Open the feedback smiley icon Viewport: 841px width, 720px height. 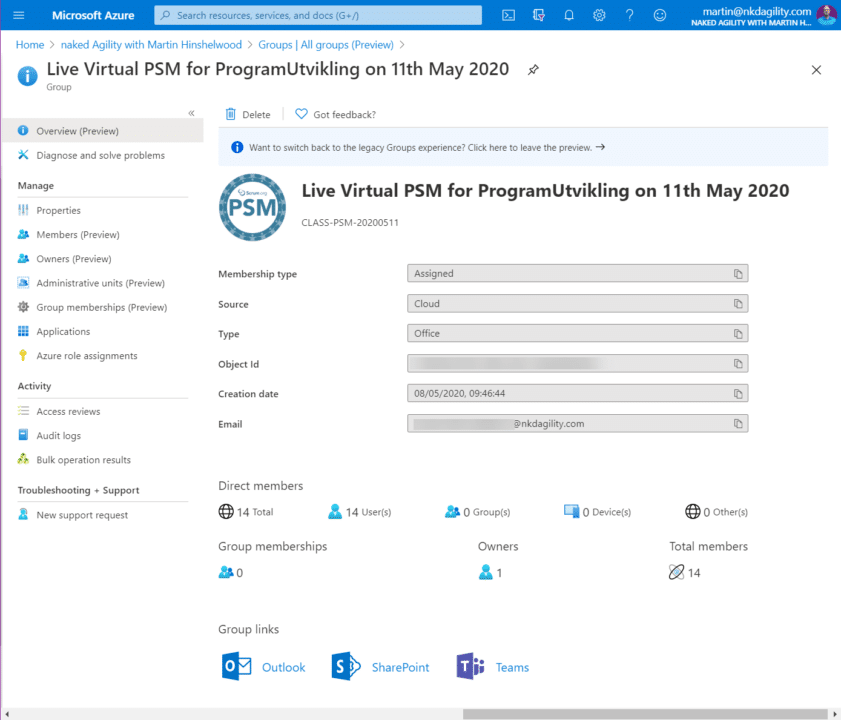pyautogui.click(x=660, y=15)
